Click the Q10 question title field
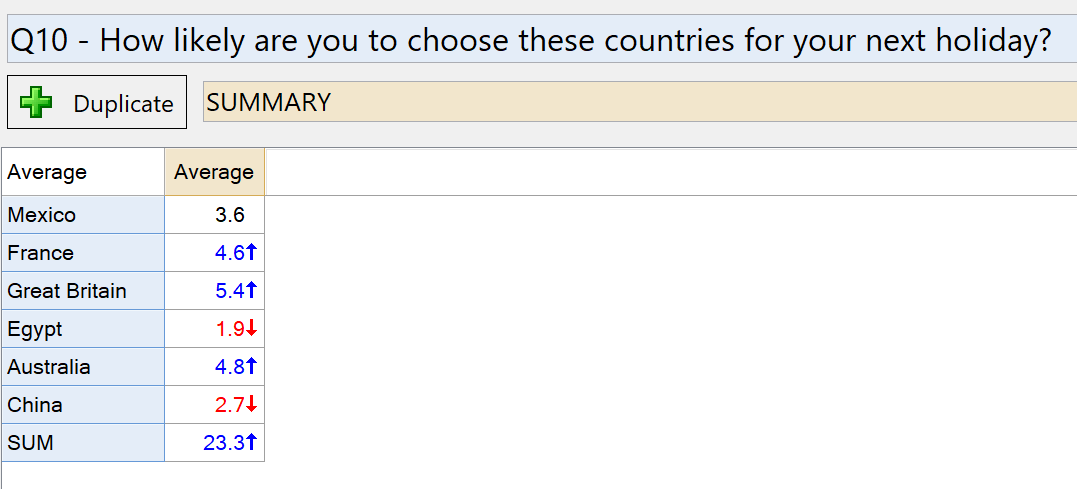 coord(542,41)
